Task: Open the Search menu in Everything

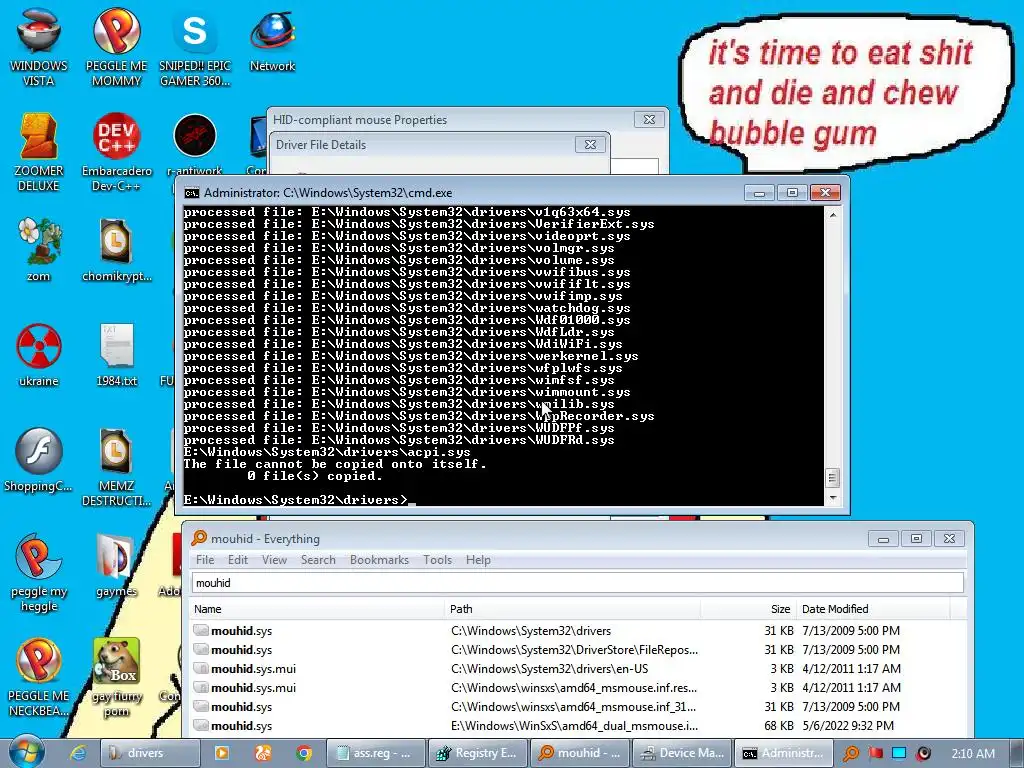Action: 318,560
